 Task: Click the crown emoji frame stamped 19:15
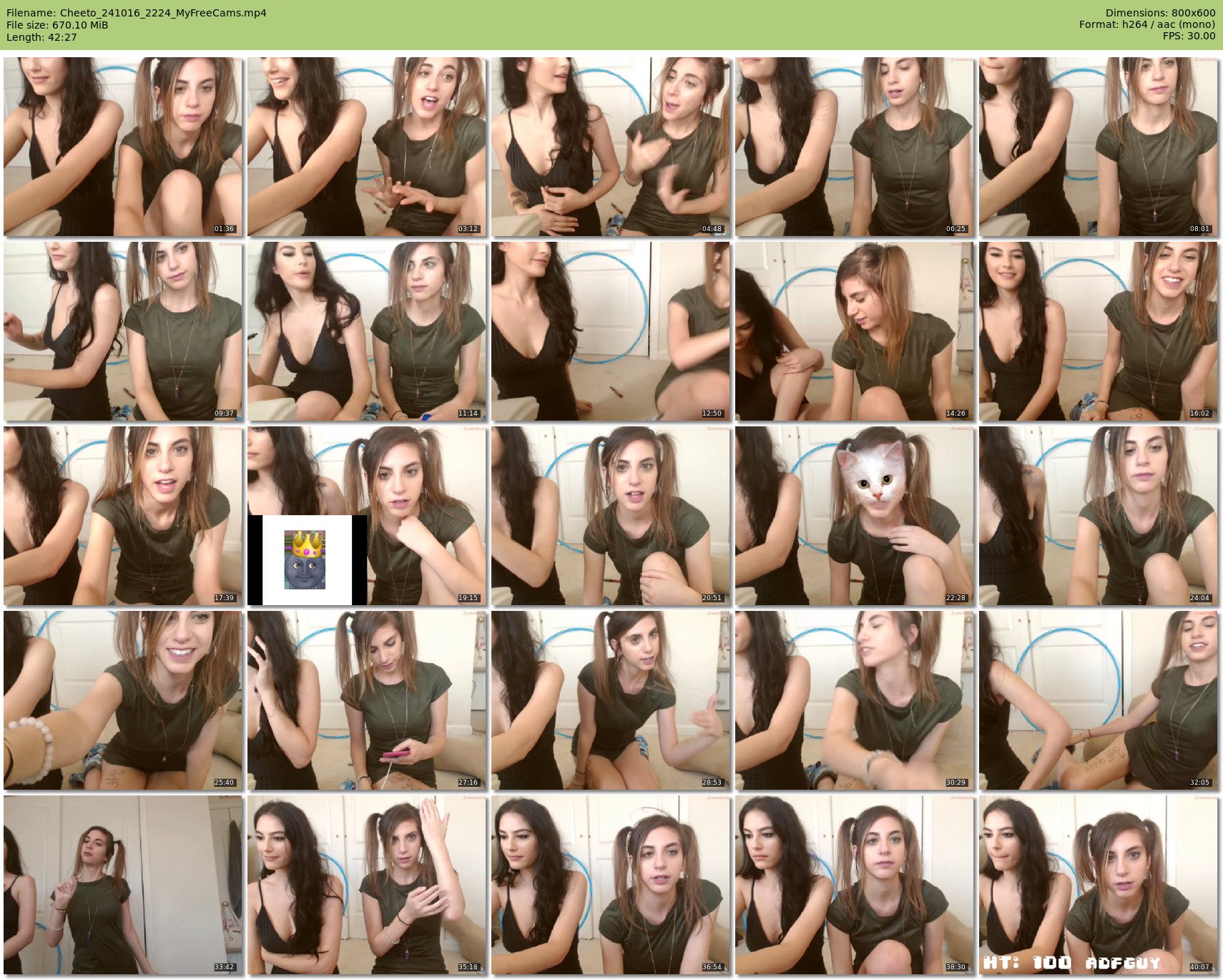coord(367,516)
